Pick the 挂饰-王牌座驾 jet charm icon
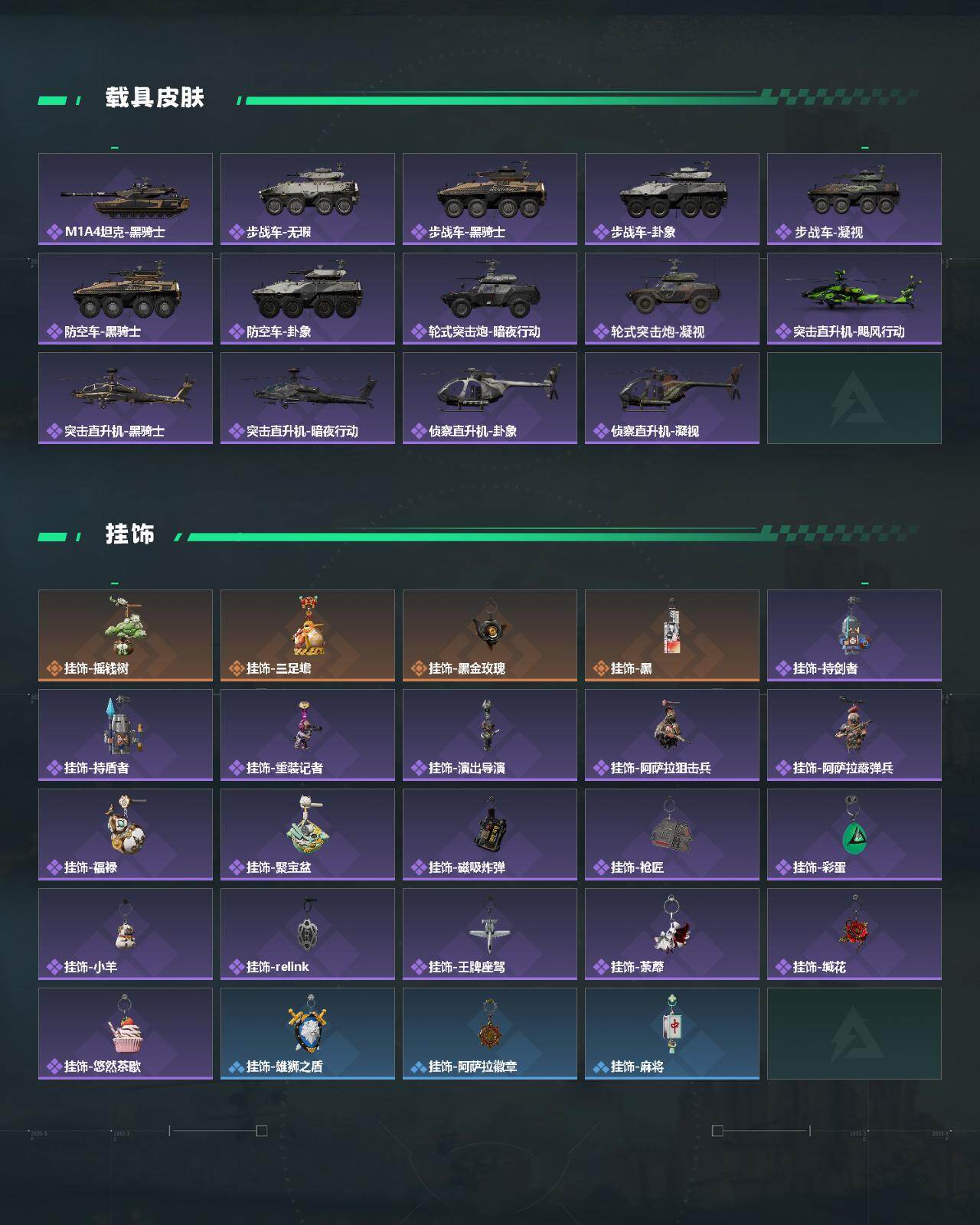This screenshot has height=1225, width=980. [x=490, y=925]
